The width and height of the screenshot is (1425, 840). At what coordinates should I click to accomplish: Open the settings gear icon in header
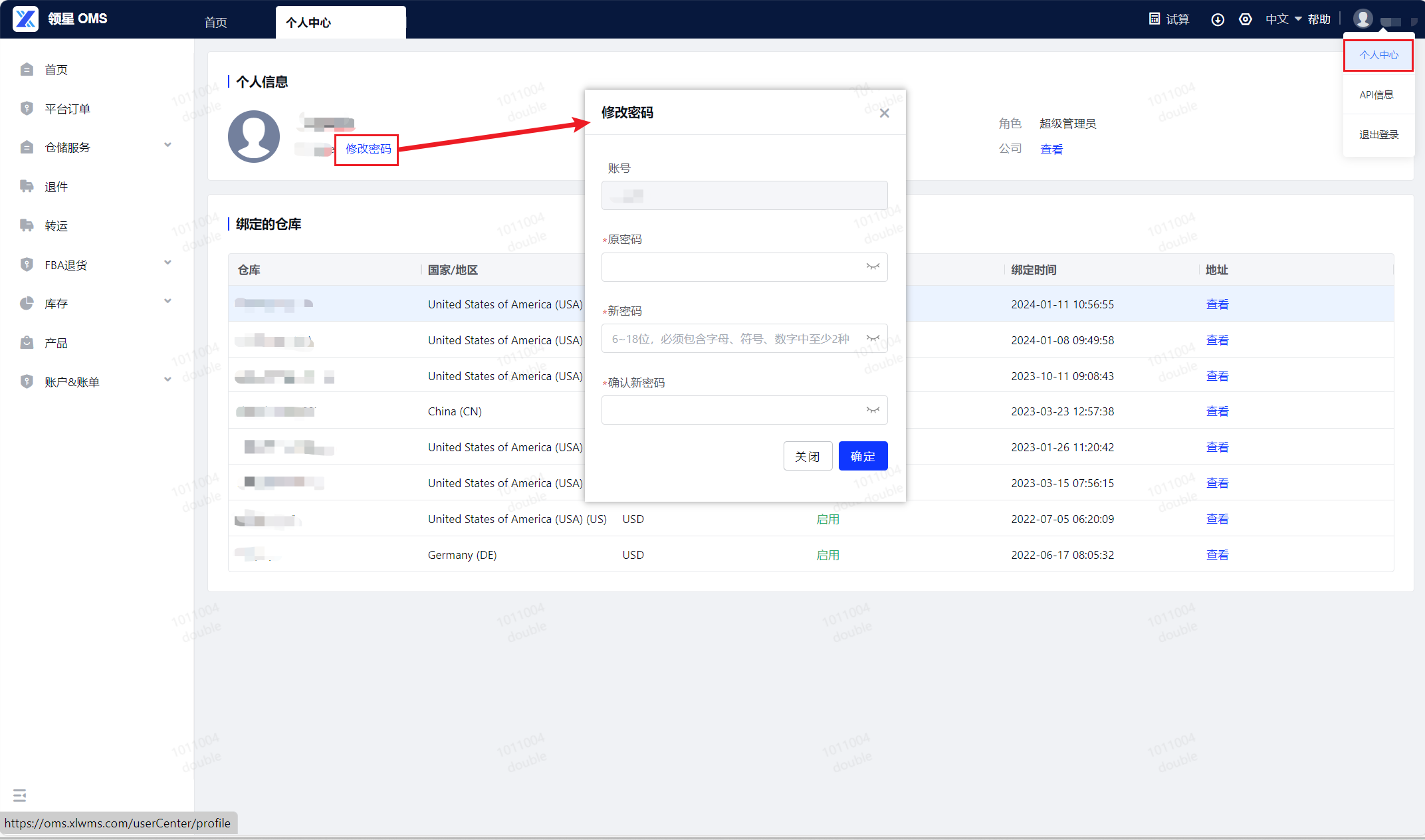click(x=1246, y=19)
